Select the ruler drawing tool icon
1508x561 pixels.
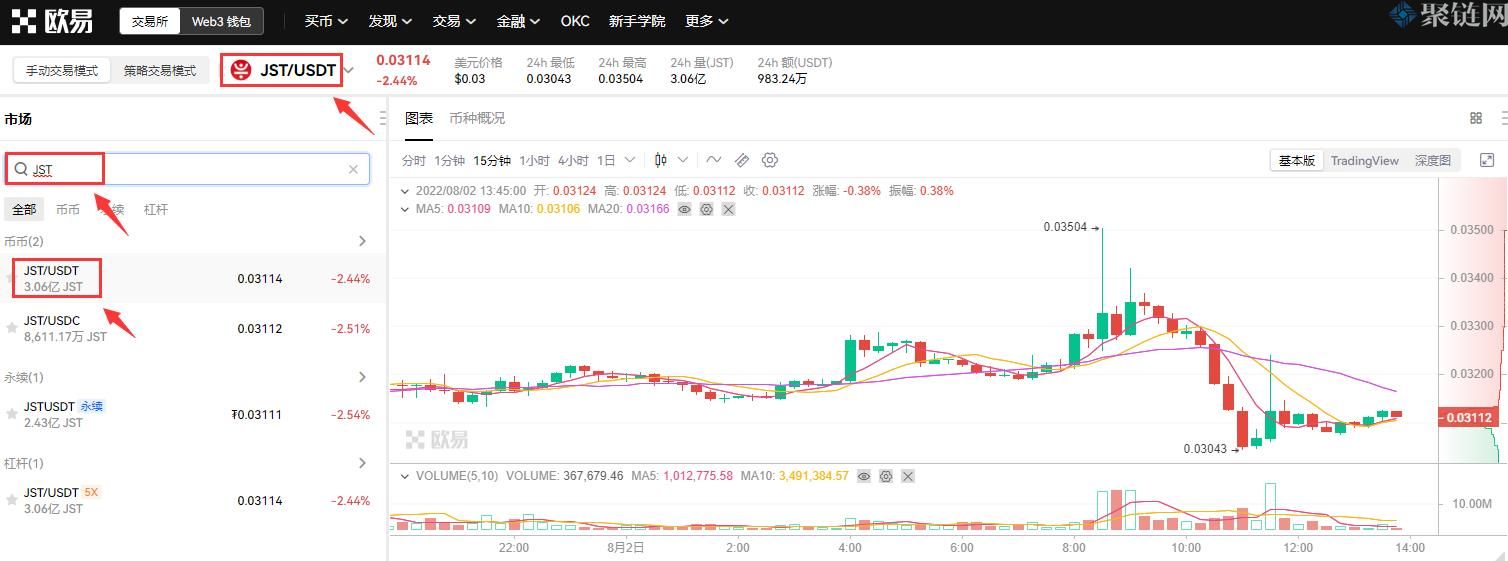(x=741, y=160)
